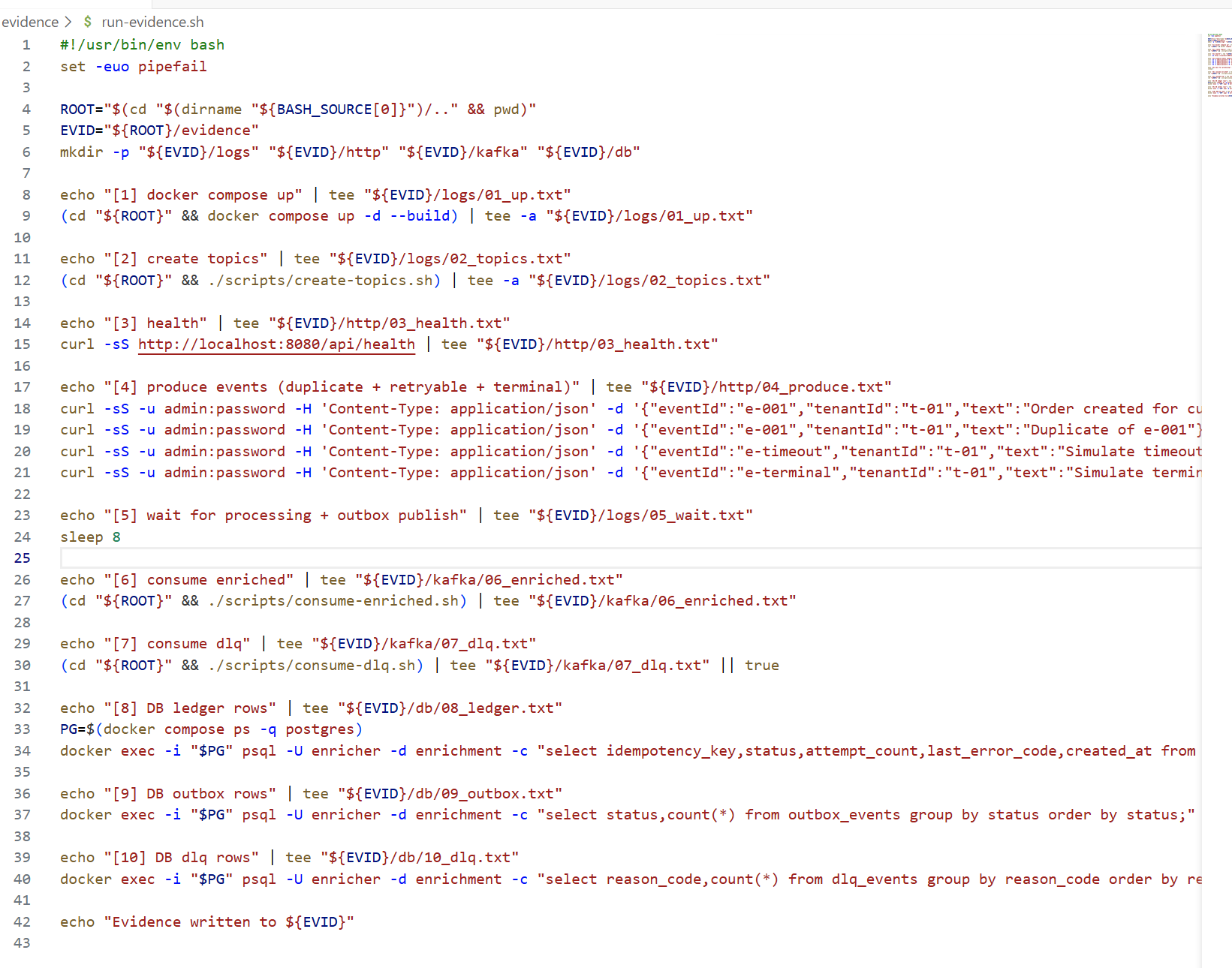The height and width of the screenshot is (968, 1232).
Task: Click inside the highlighted empty line 25
Action: pos(300,558)
